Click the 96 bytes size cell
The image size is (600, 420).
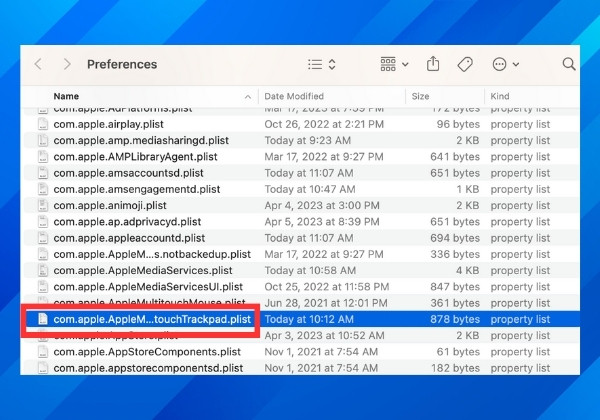[458, 124]
